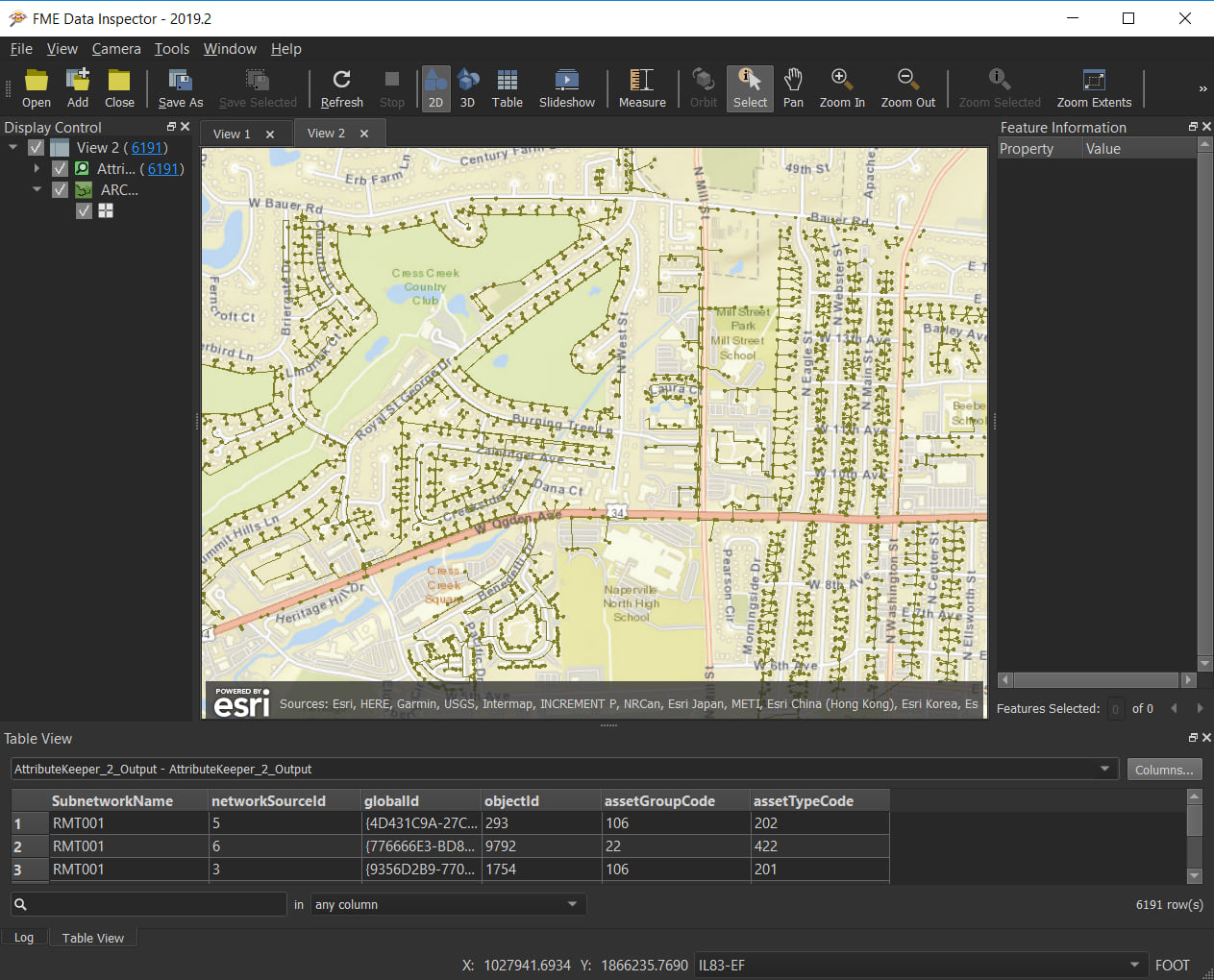This screenshot has width=1214, height=980.
Task: Toggle visibility of the ARC feature type
Action: point(60,189)
